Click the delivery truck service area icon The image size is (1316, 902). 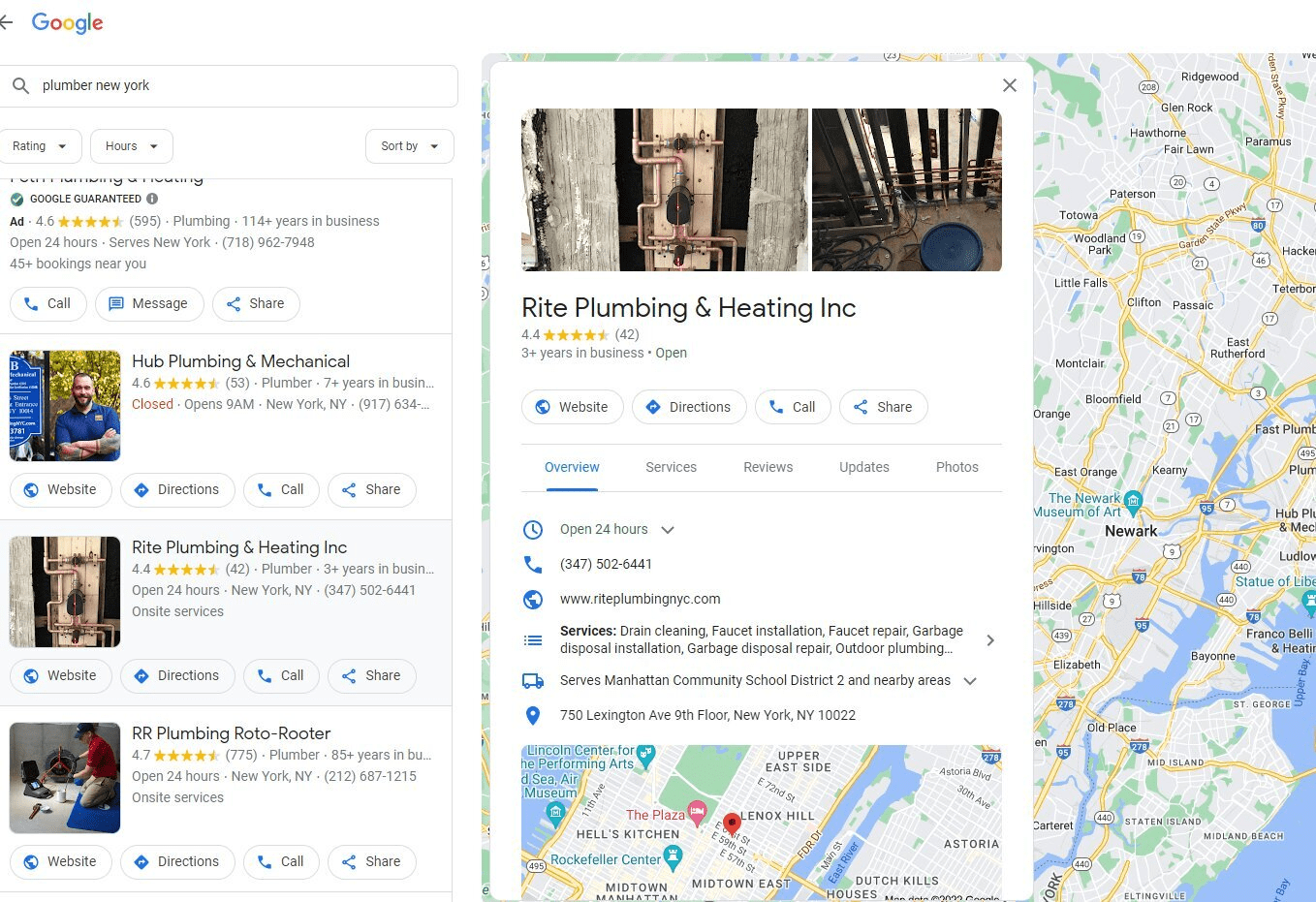533,681
